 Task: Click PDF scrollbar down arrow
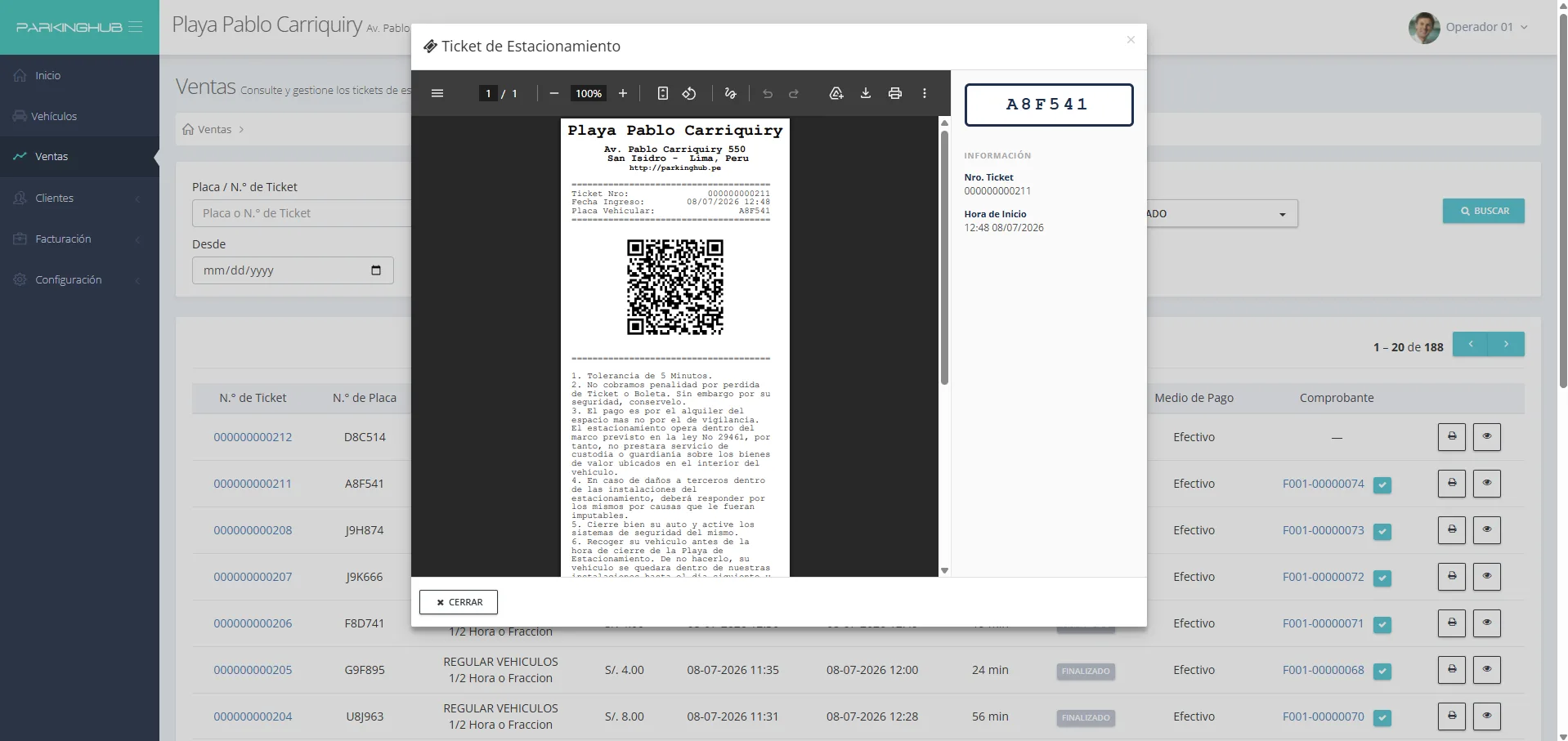point(944,570)
